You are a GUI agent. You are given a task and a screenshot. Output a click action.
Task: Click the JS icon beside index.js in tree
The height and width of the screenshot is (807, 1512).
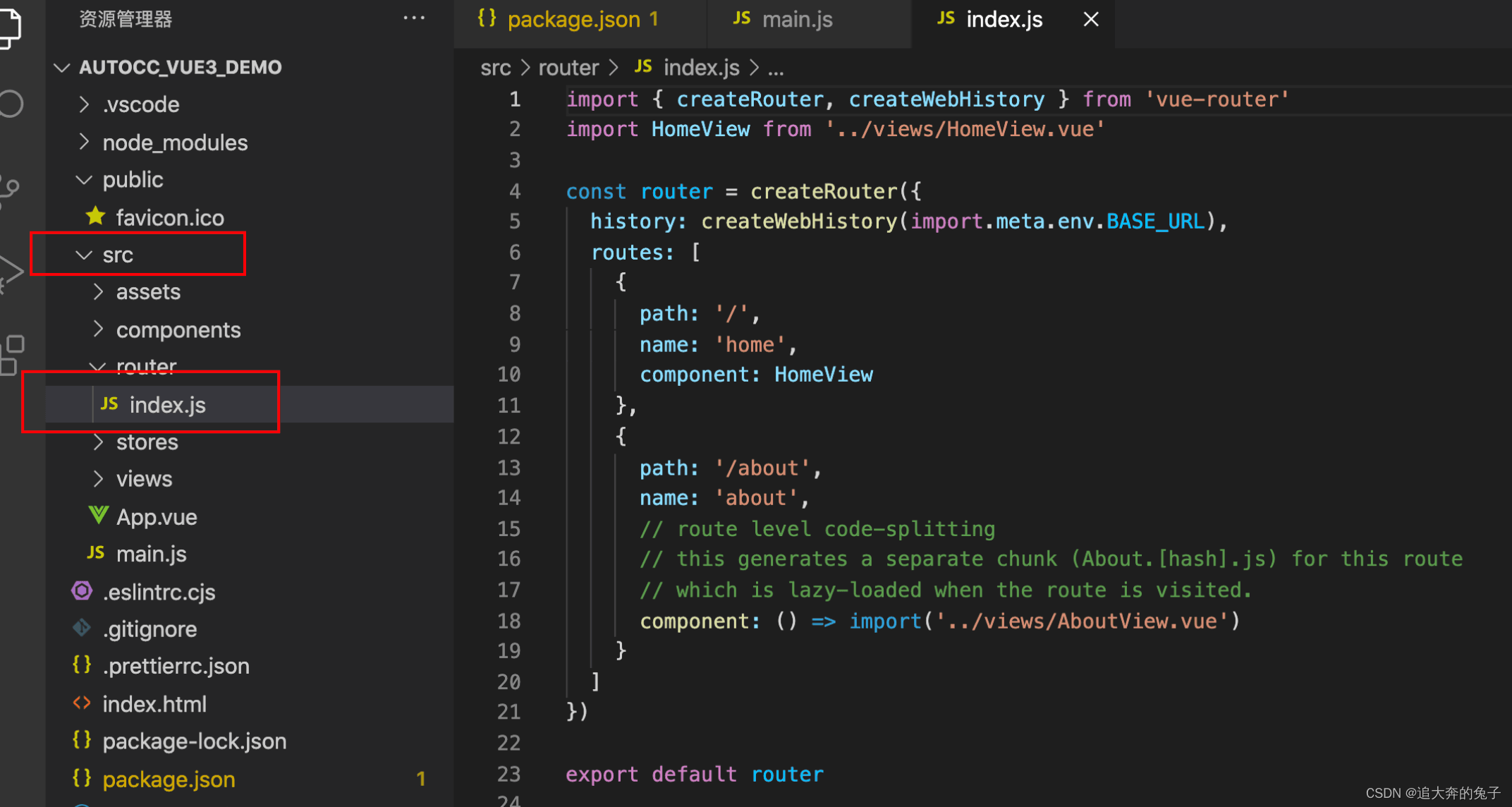tap(109, 403)
